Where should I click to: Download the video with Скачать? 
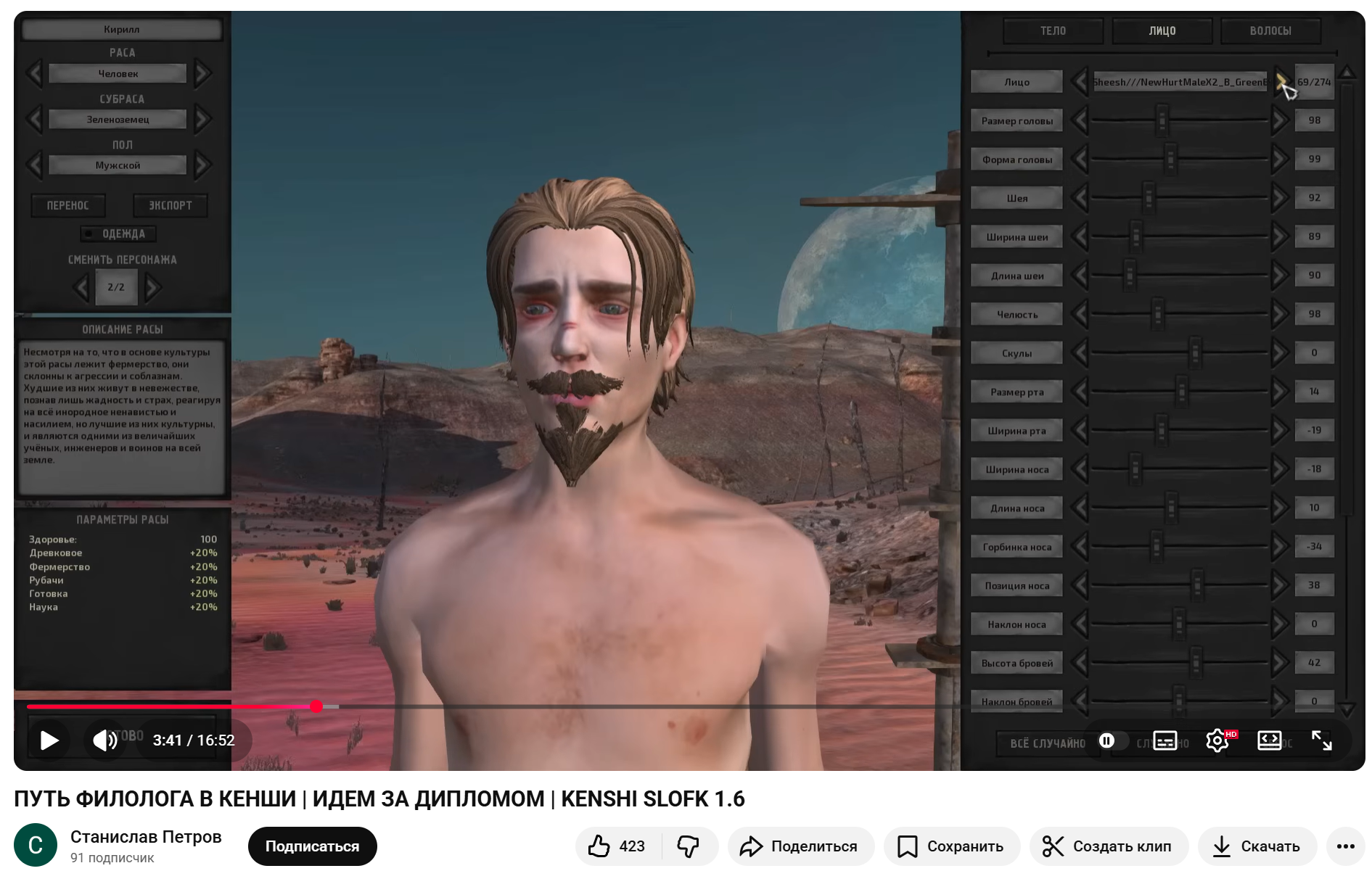point(1257,846)
